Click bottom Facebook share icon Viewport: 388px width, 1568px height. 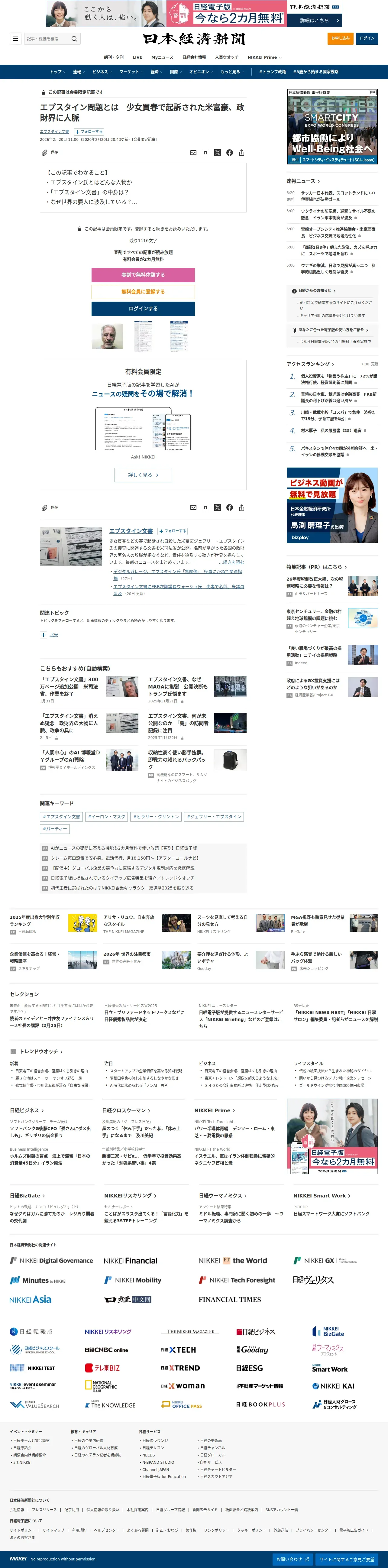point(229,508)
